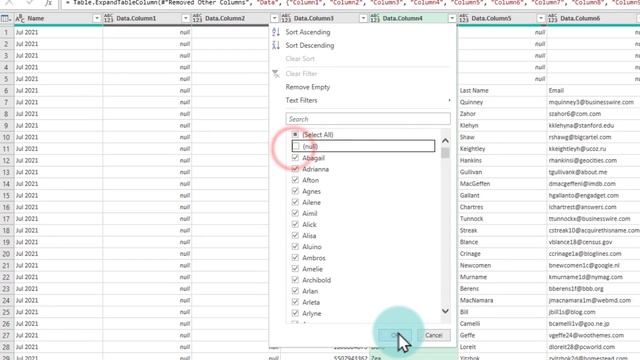Tick the (null) checkbox

(x=296, y=146)
